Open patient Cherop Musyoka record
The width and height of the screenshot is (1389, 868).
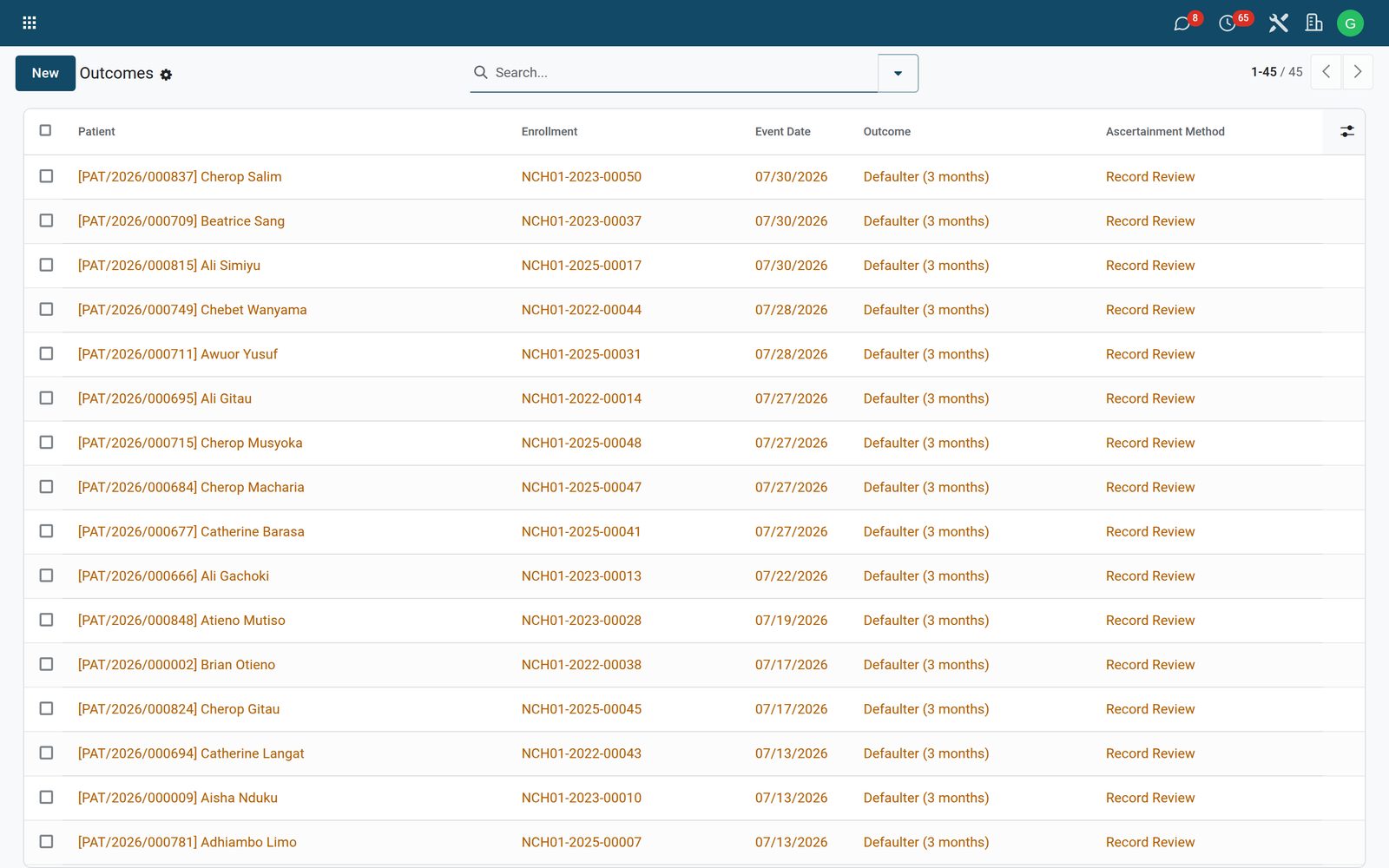click(x=190, y=443)
